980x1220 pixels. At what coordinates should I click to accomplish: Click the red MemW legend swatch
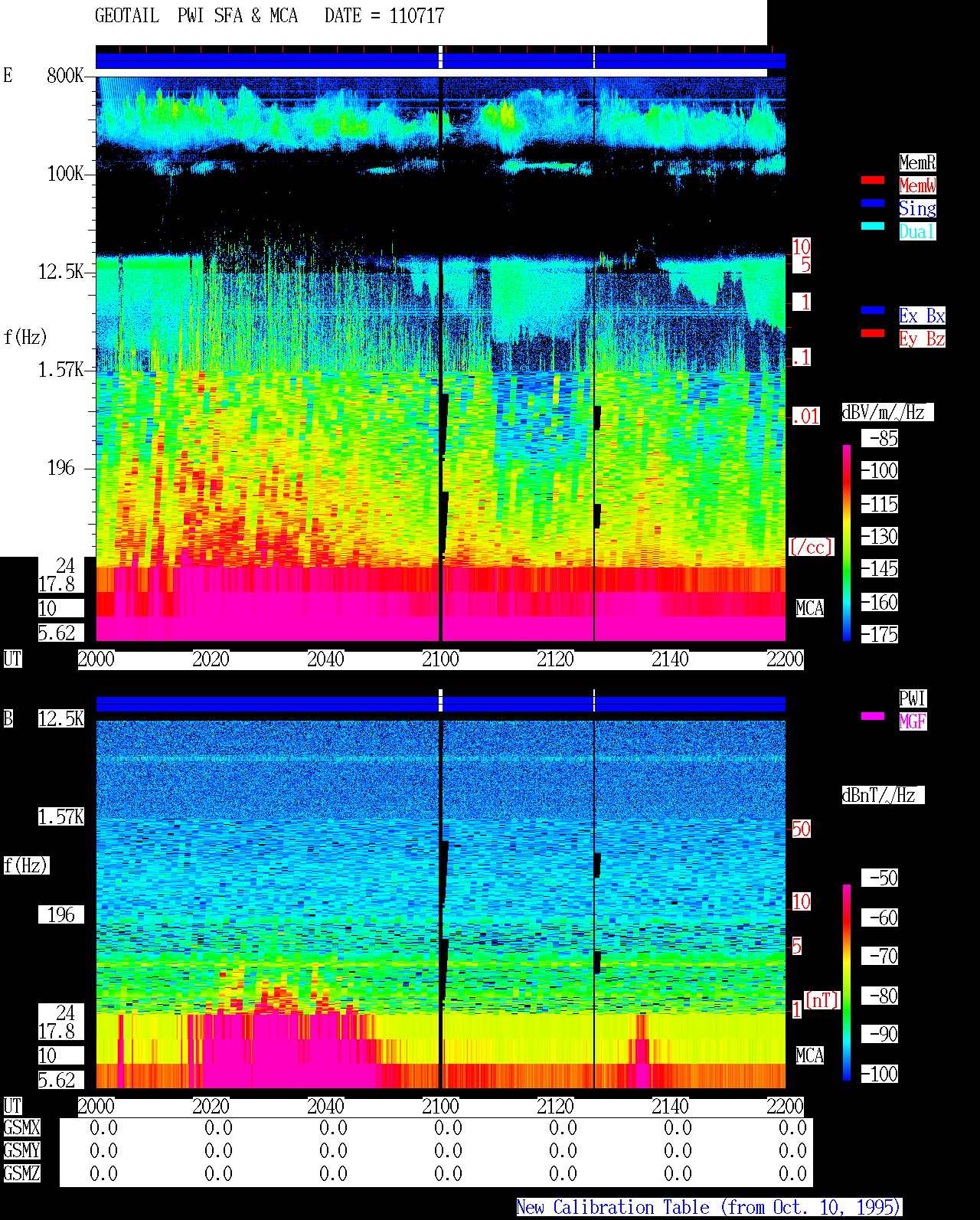point(873,180)
